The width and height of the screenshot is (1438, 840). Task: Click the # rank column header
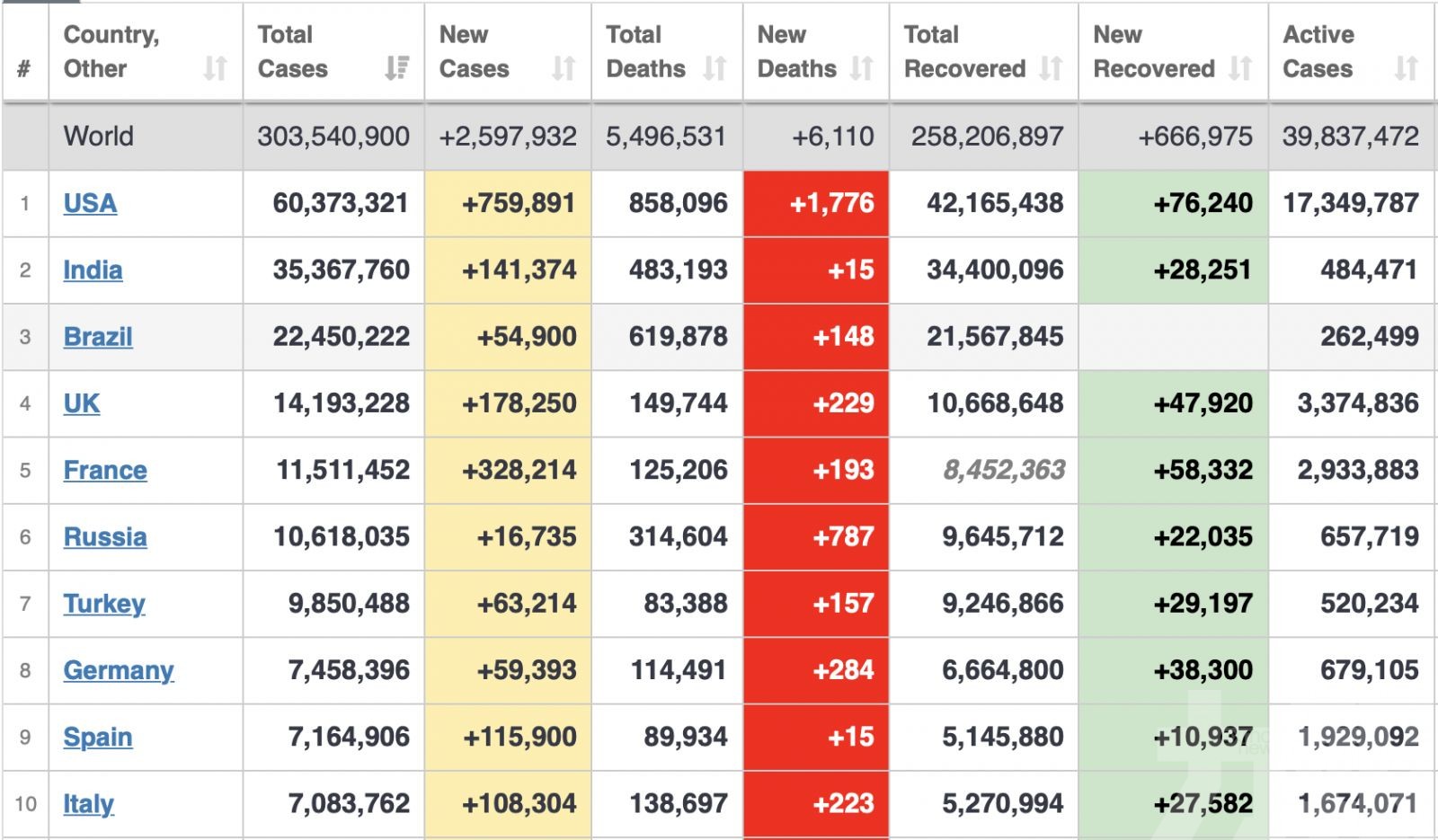pyautogui.click(x=25, y=68)
